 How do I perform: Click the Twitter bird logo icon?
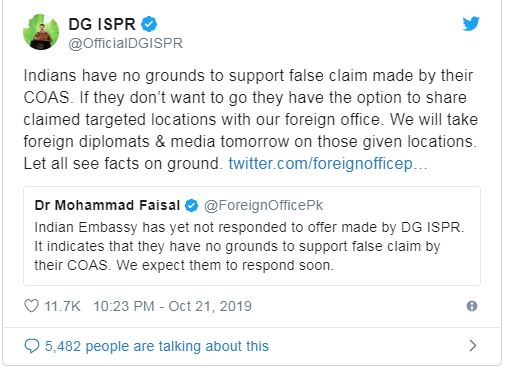(x=471, y=23)
